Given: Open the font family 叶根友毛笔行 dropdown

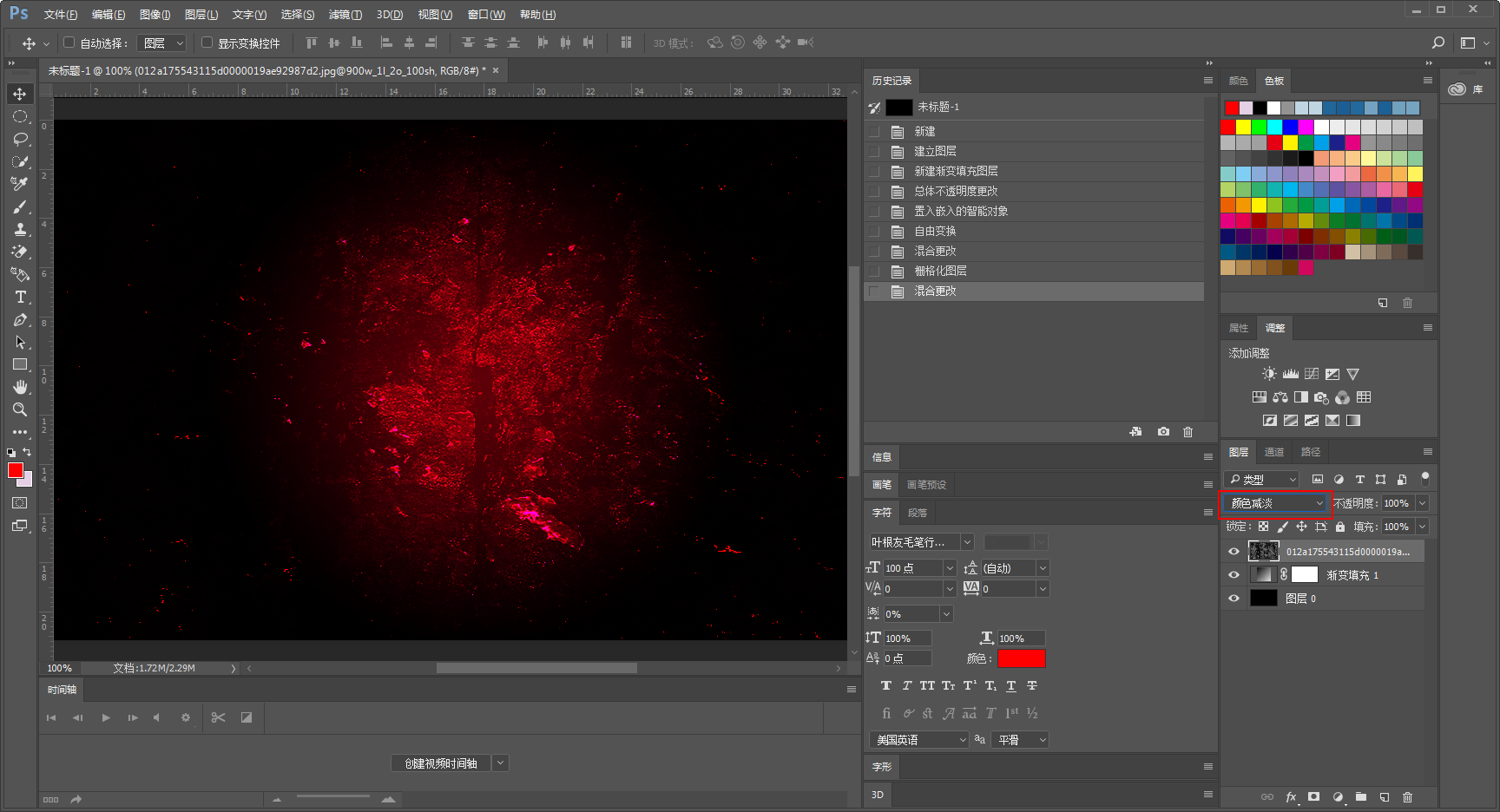Looking at the screenshot, I should (922, 542).
